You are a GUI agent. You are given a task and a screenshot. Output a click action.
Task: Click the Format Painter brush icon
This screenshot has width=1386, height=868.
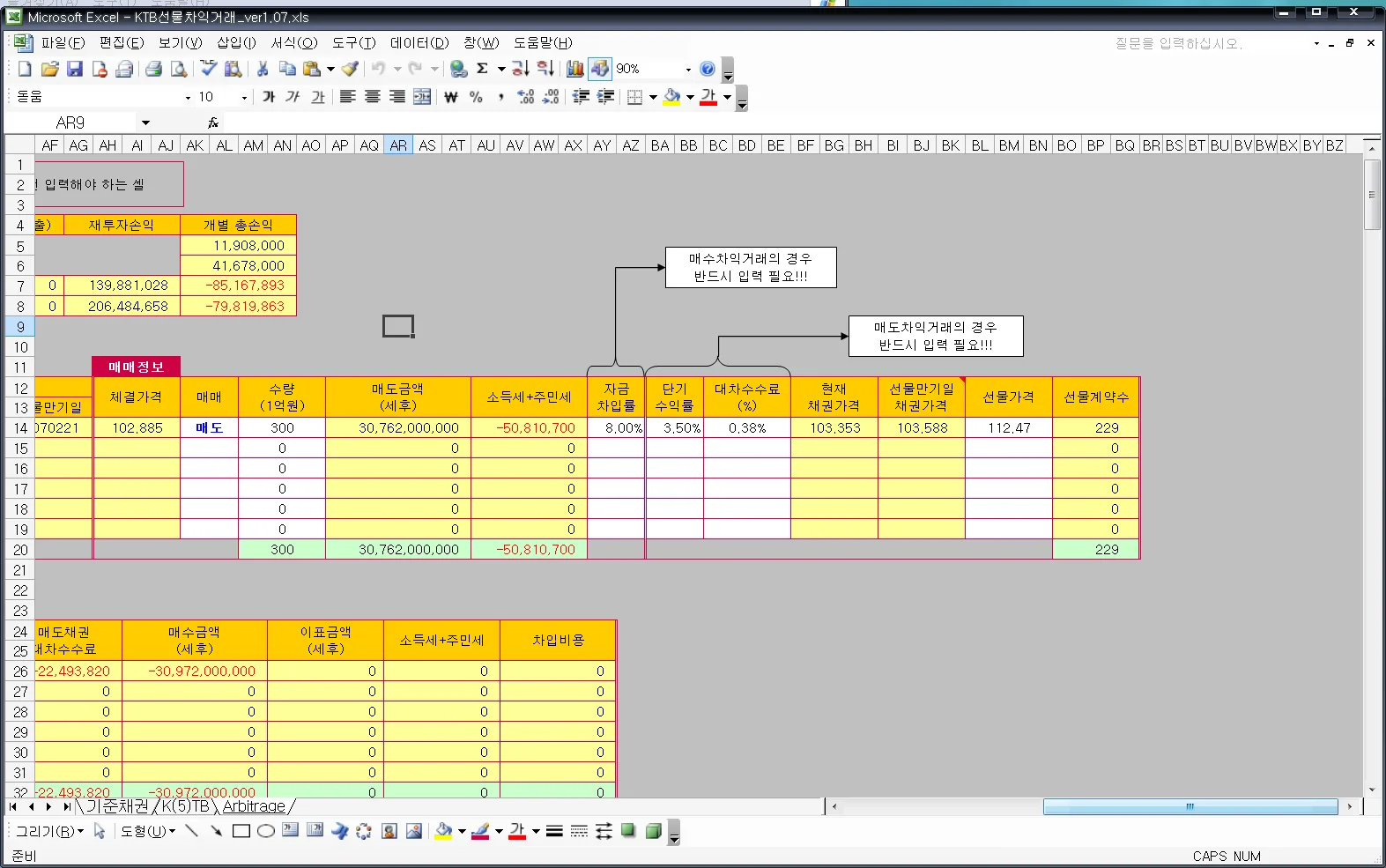[351, 69]
